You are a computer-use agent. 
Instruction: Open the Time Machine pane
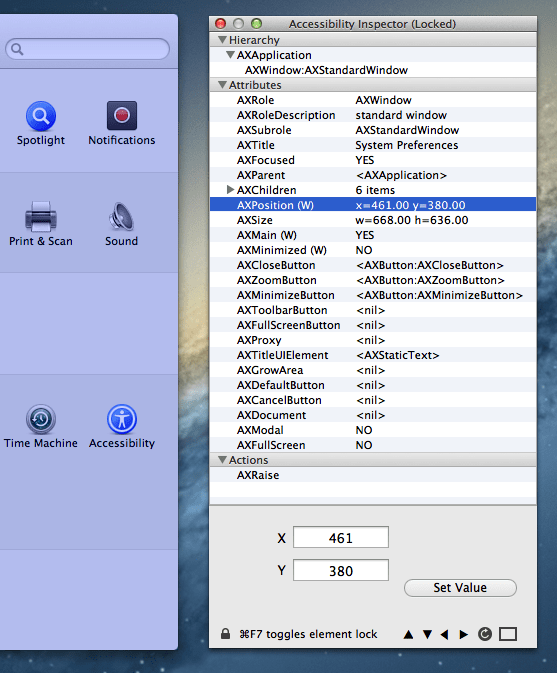point(41,426)
